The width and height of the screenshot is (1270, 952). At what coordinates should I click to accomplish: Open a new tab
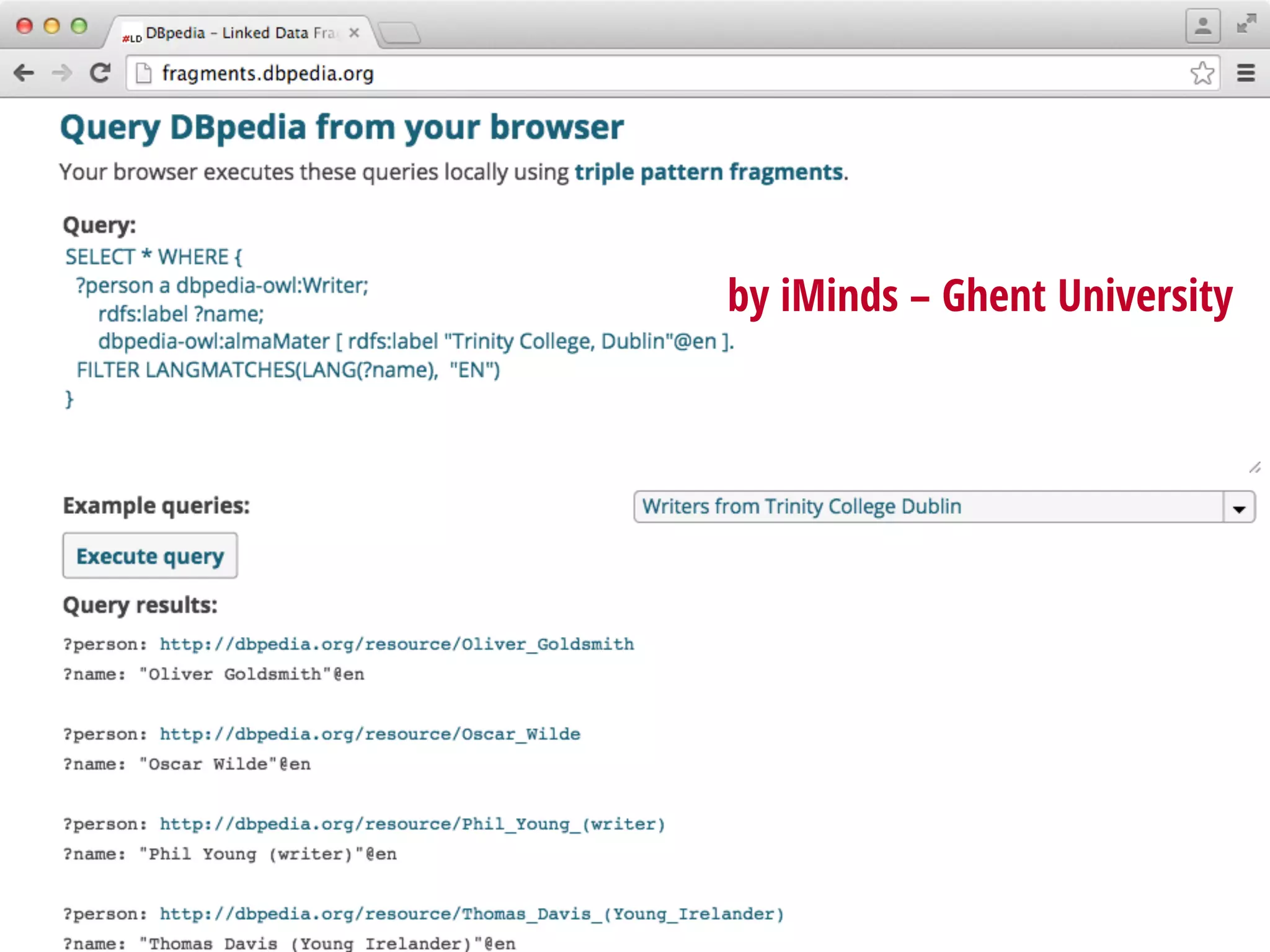pos(400,33)
